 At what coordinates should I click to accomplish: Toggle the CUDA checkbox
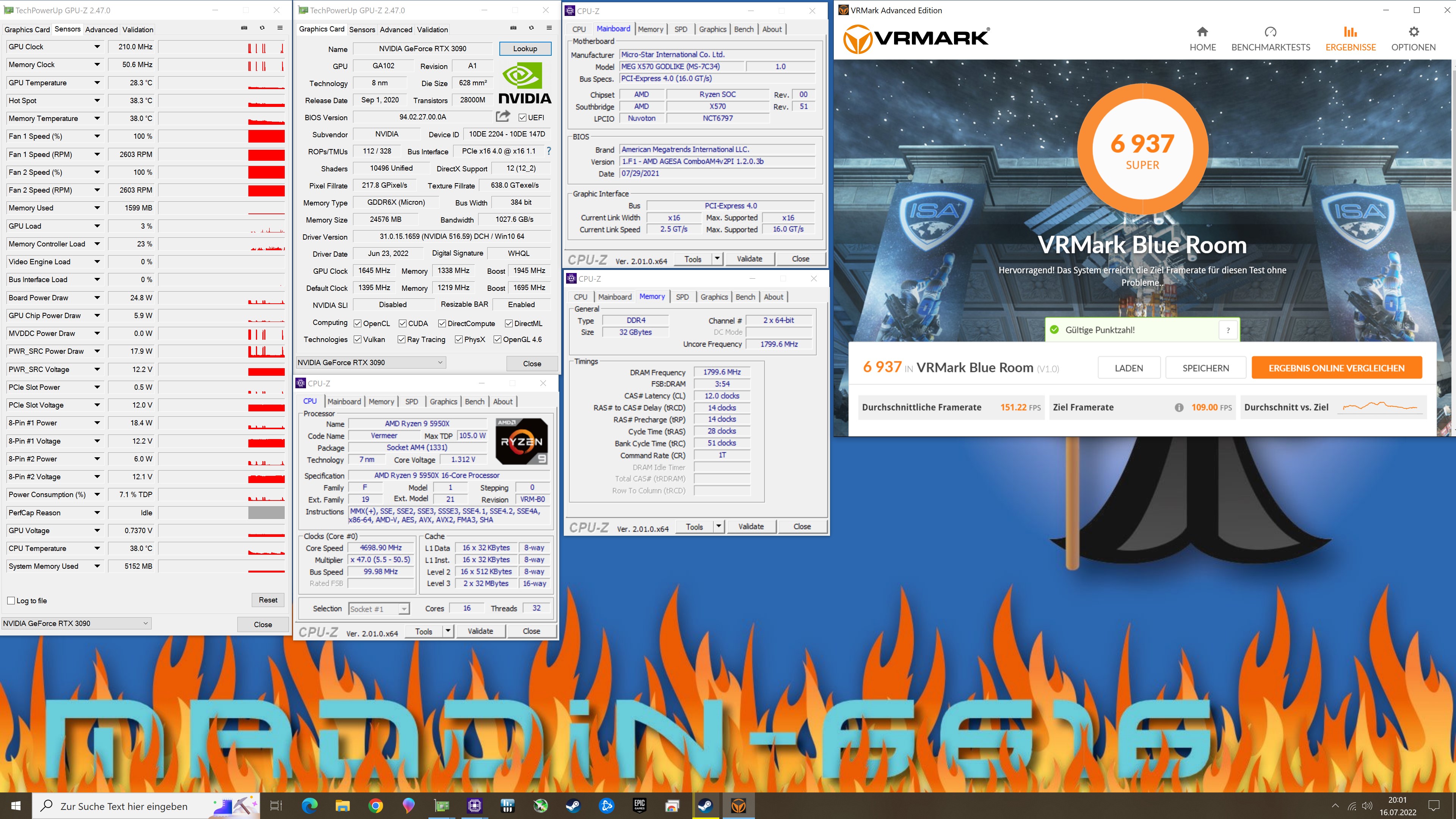[402, 323]
